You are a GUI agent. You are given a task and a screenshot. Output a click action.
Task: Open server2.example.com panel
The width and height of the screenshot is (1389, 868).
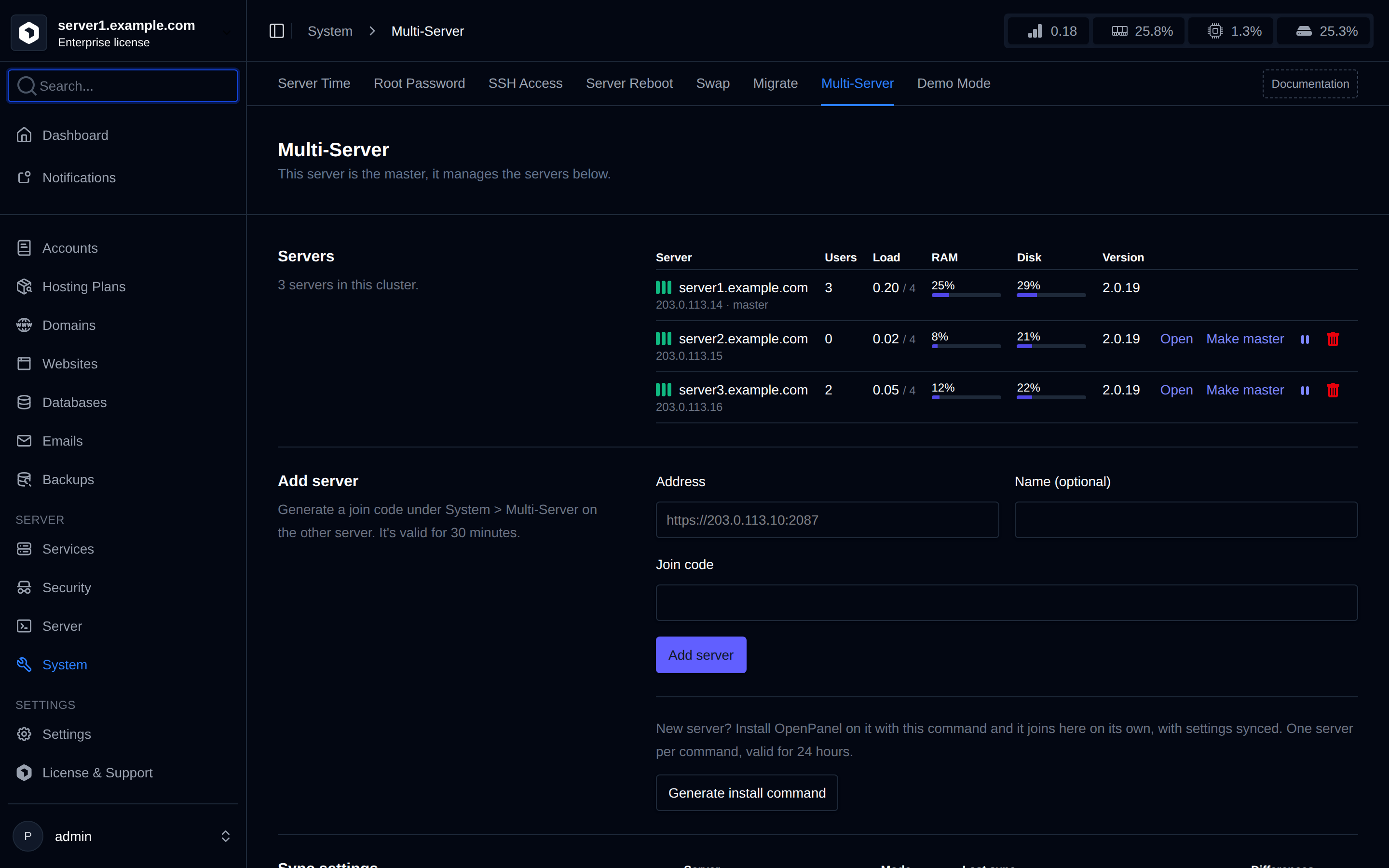tap(1176, 339)
